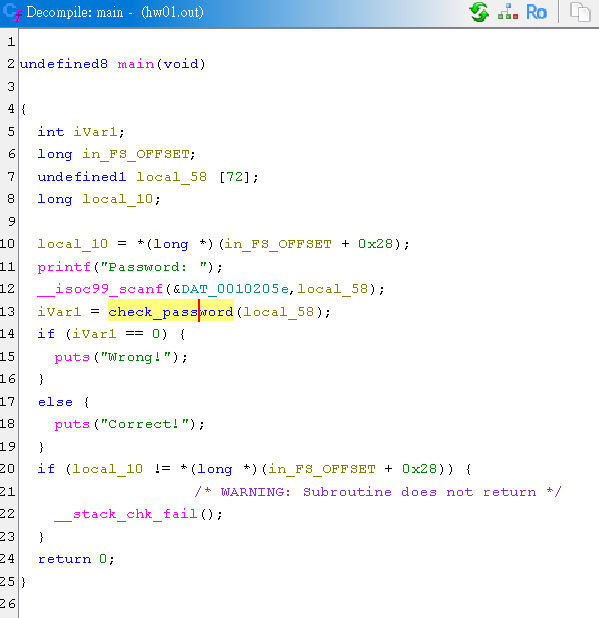Toggle the Ro read-only indicator icon
Image resolution: width=599 pixels, height=618 pixels.
click(x=536, y=12)
